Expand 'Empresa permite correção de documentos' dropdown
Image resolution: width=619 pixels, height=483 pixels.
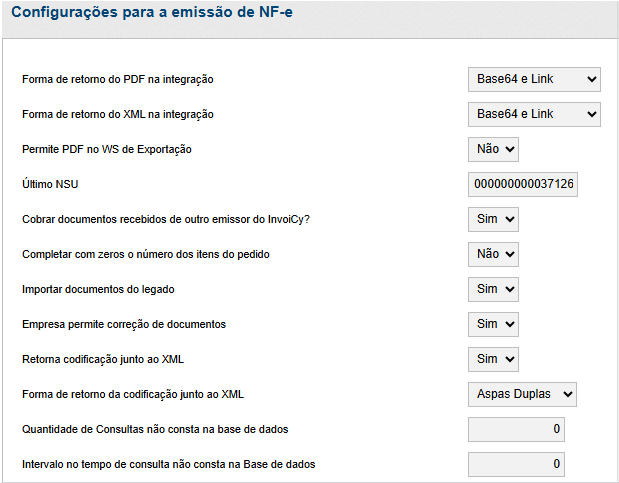[x=493, y=324]
